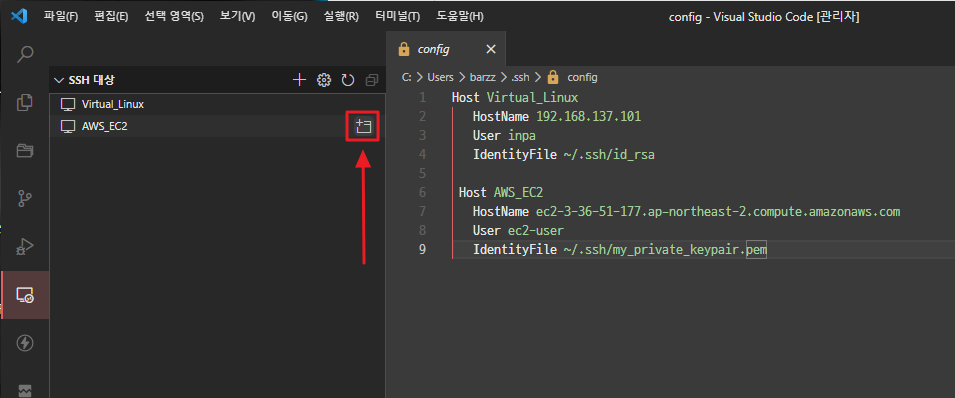Open the Explorer files icon
Image resolution: width=955 pixels, height=398 pixels.
tap(24, 102)
